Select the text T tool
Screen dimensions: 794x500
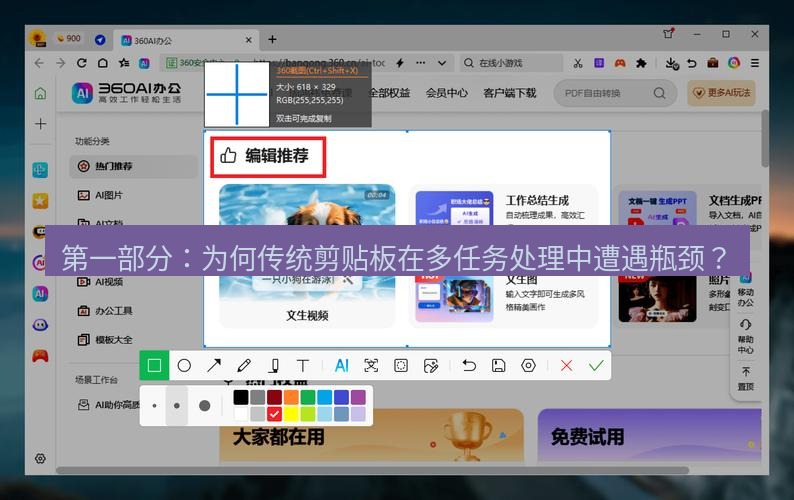tap(303, 365)
